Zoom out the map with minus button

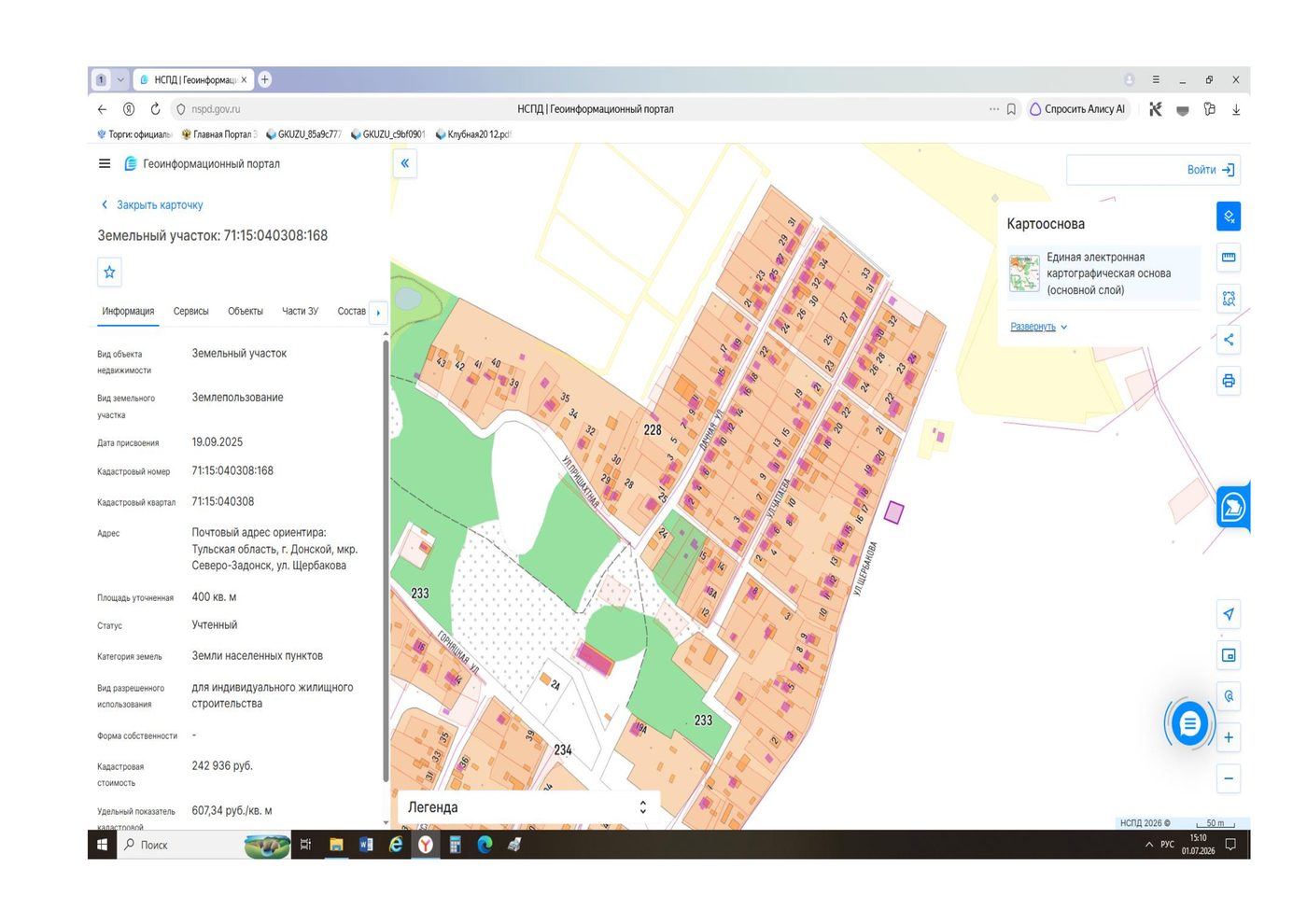[1229, 778]
